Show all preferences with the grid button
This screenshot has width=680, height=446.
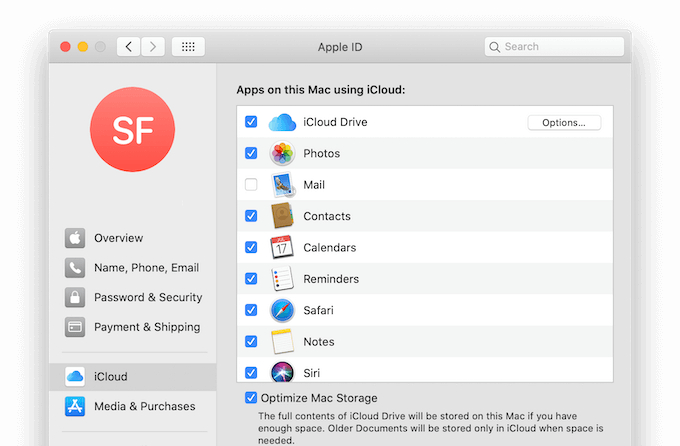pyautogui.click(x=188, y=47)
